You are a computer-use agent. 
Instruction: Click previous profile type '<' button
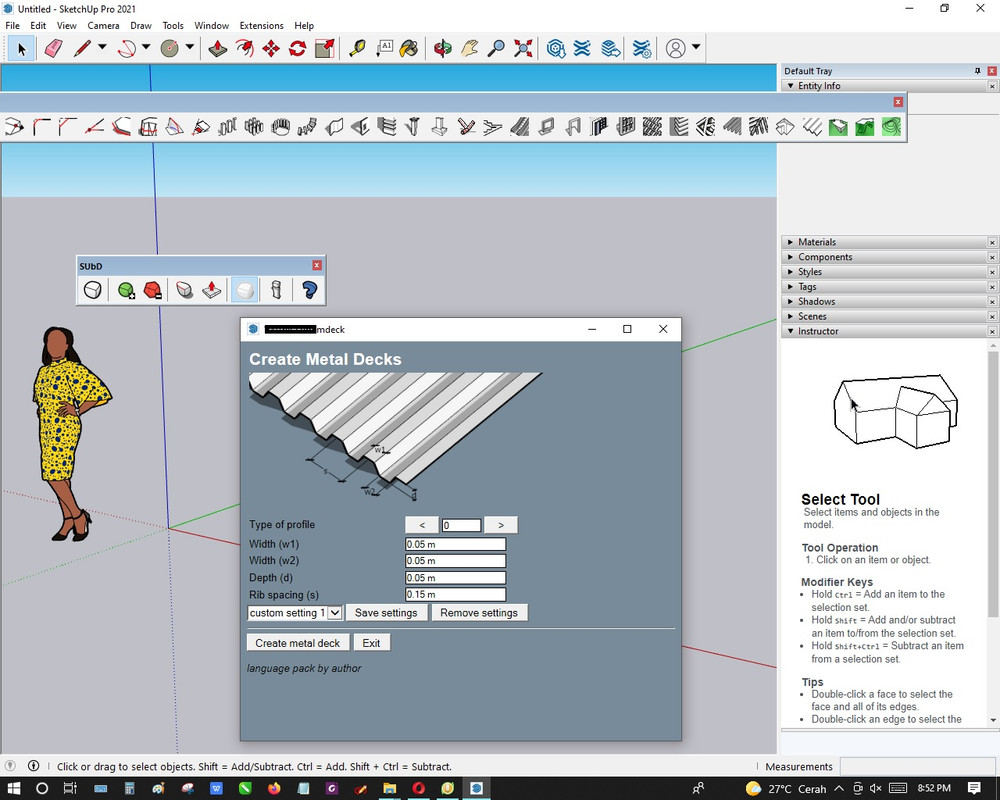422,525
